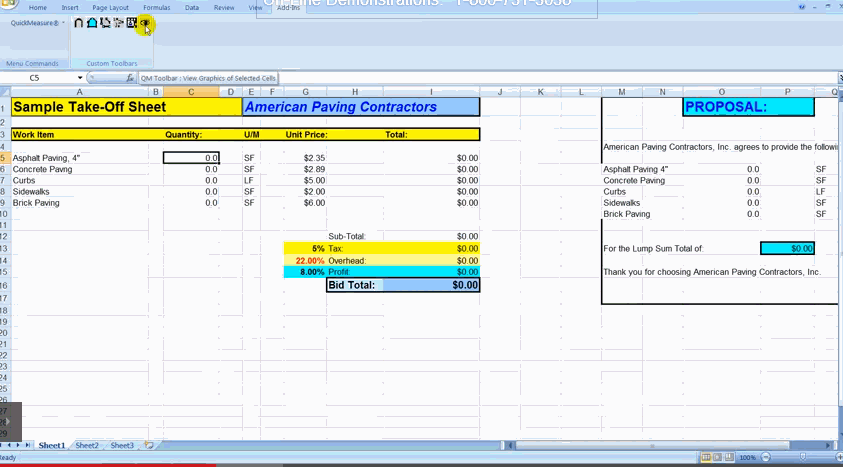Click the Office button in the top-left corner
The image size is (843, 467).
coord(9,5)
